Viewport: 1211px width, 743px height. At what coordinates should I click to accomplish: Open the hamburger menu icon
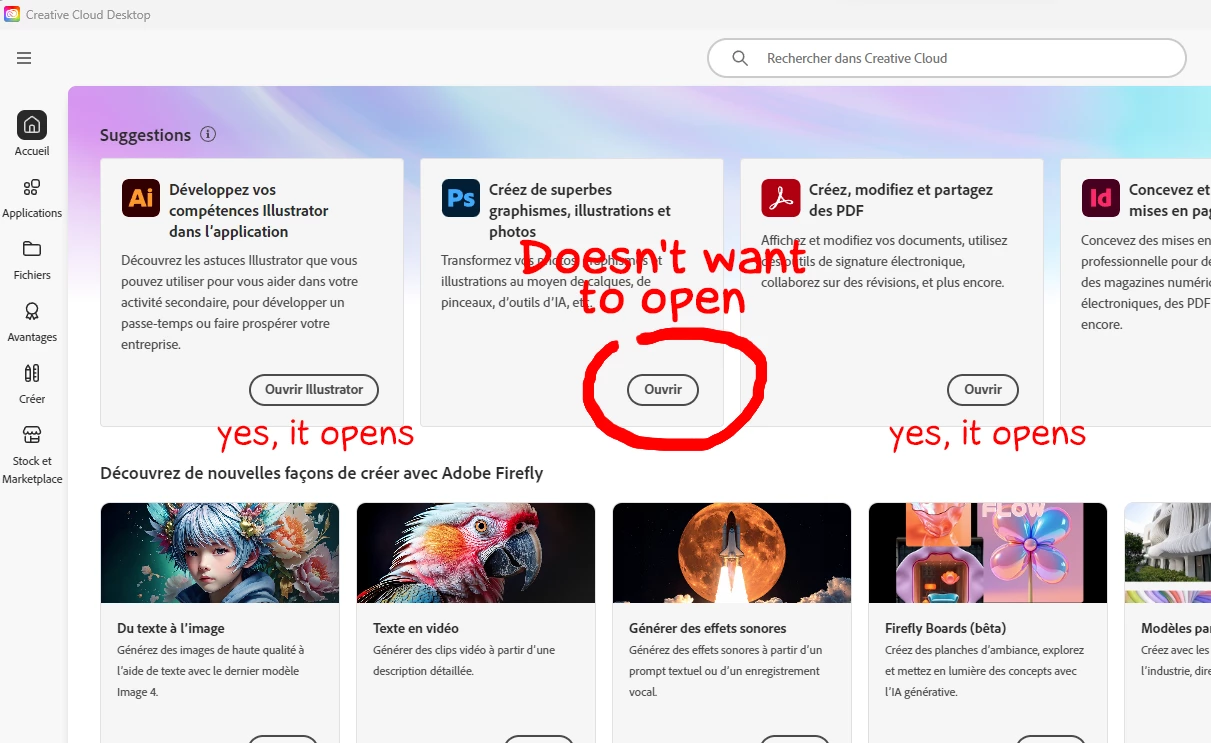pos(24,58)
